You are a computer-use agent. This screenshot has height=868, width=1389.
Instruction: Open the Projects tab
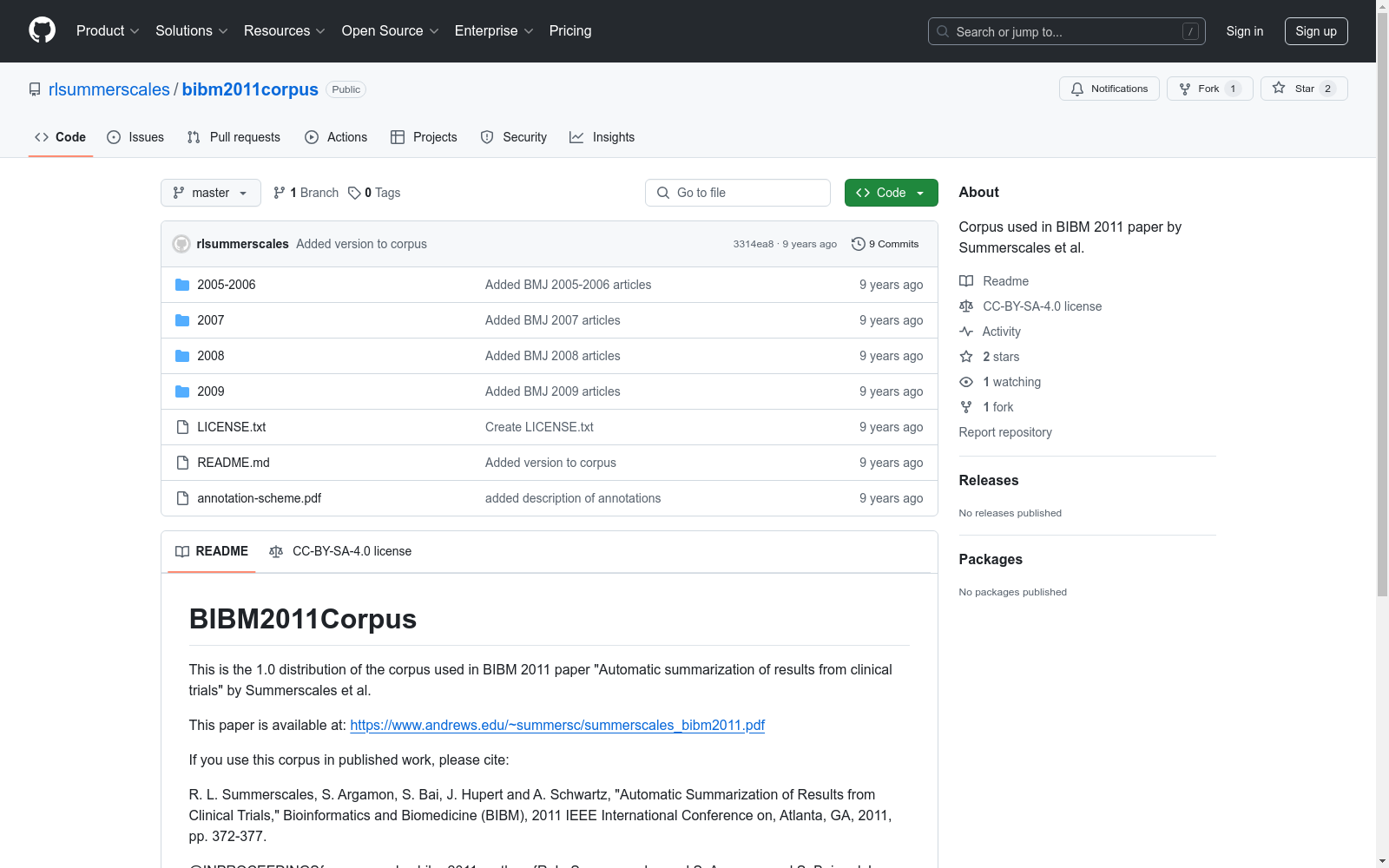(x=424, y=137)
